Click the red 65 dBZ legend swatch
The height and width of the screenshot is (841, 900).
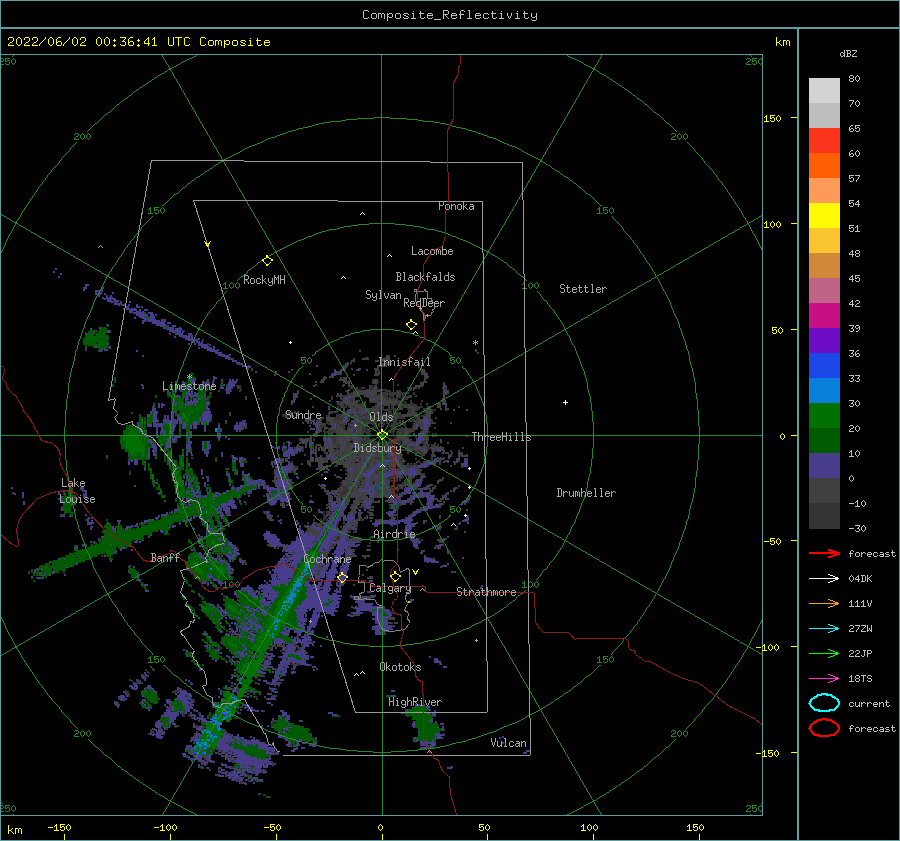(x=824, y=141)
